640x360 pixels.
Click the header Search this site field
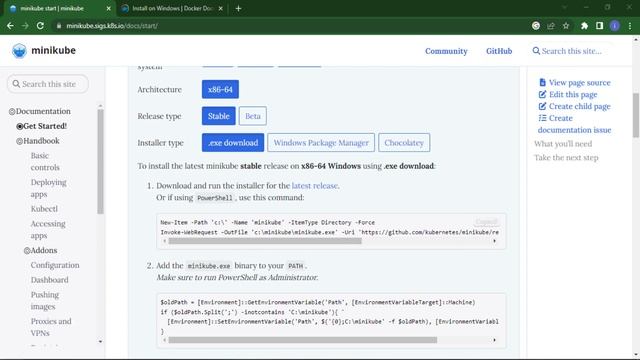[x=571, y=51]
